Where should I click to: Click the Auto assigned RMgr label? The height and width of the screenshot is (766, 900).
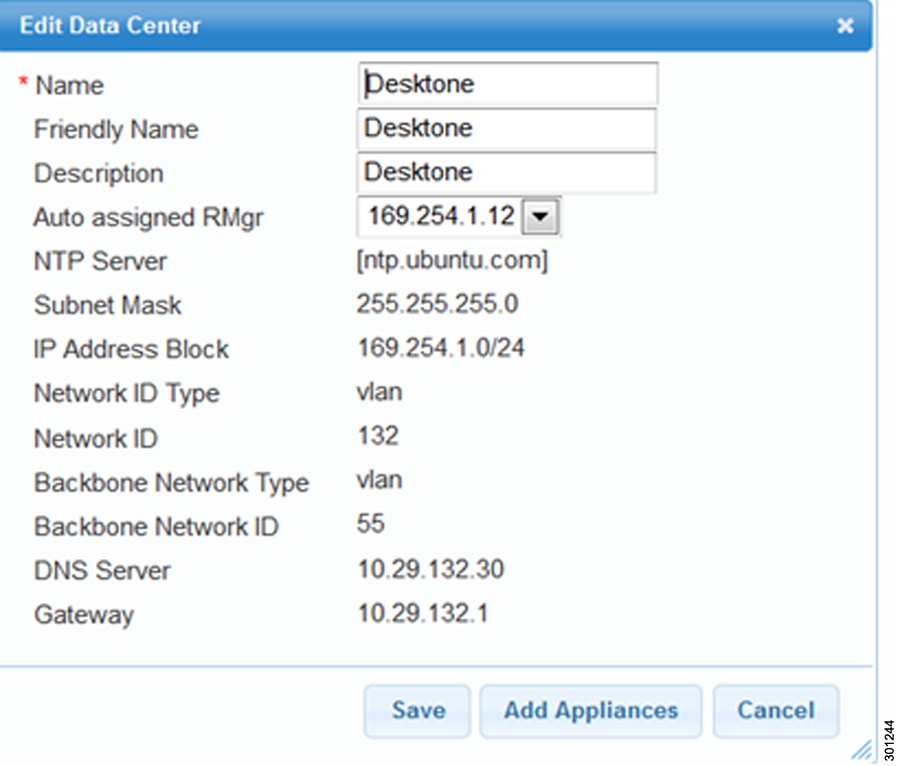(x=149, y=218)
